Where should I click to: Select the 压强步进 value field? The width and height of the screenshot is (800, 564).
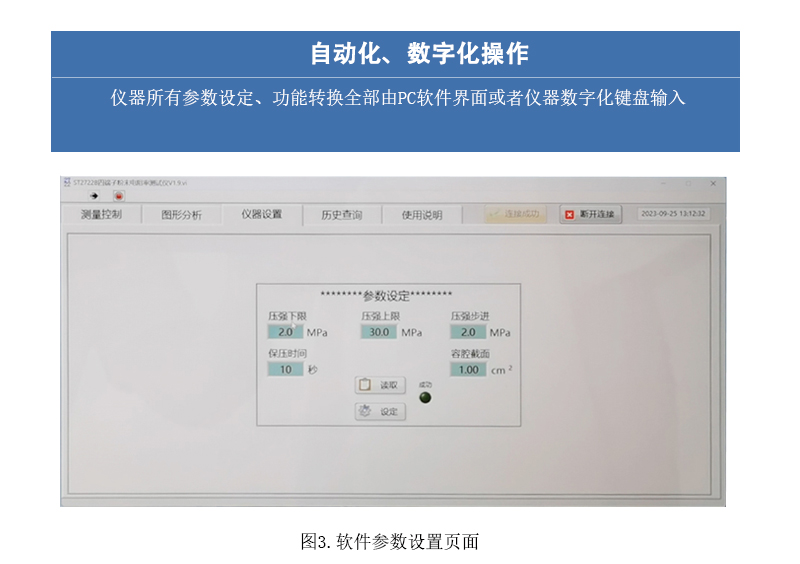467,332
